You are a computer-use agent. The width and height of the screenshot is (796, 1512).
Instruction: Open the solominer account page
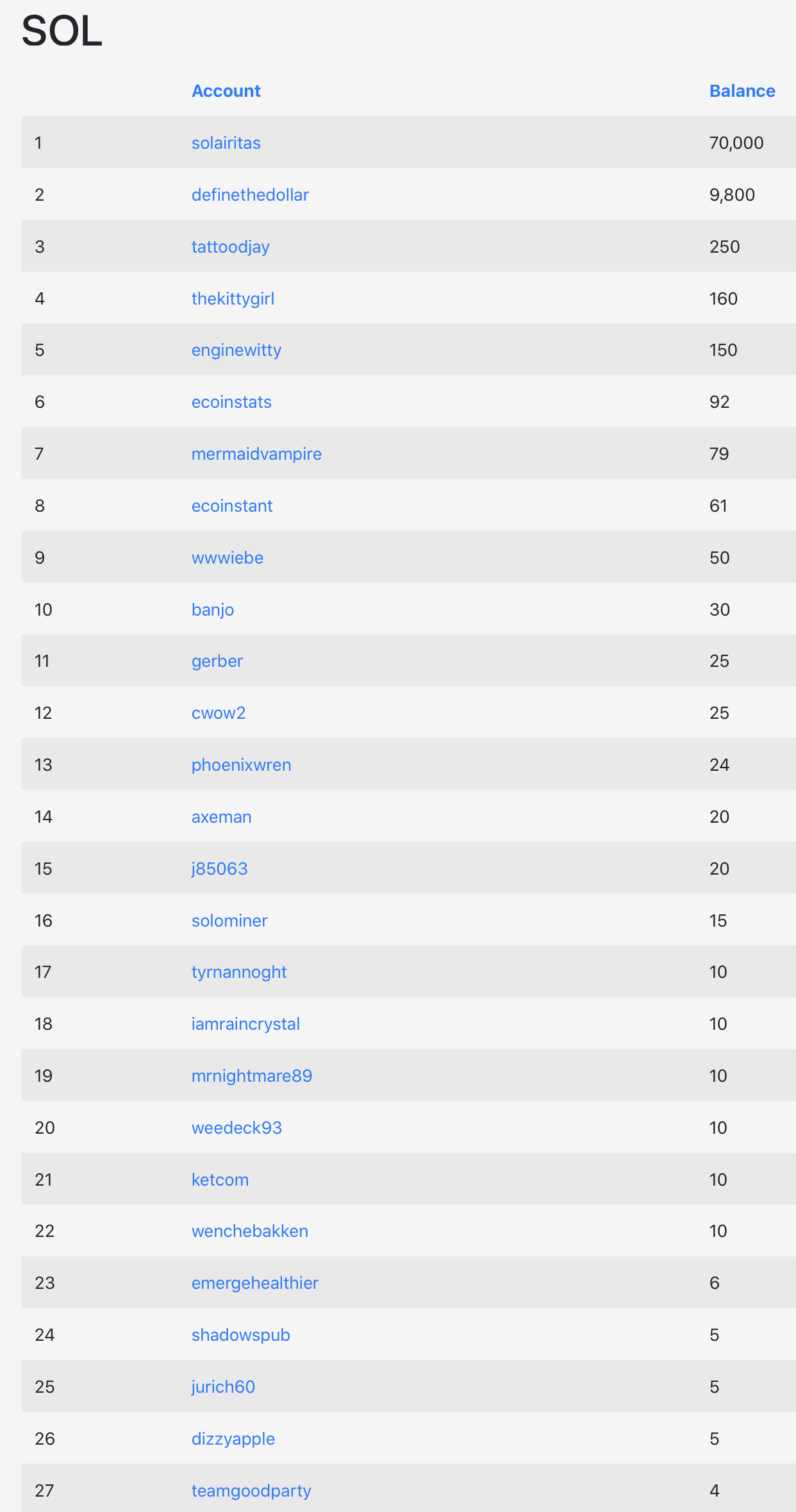229,921
